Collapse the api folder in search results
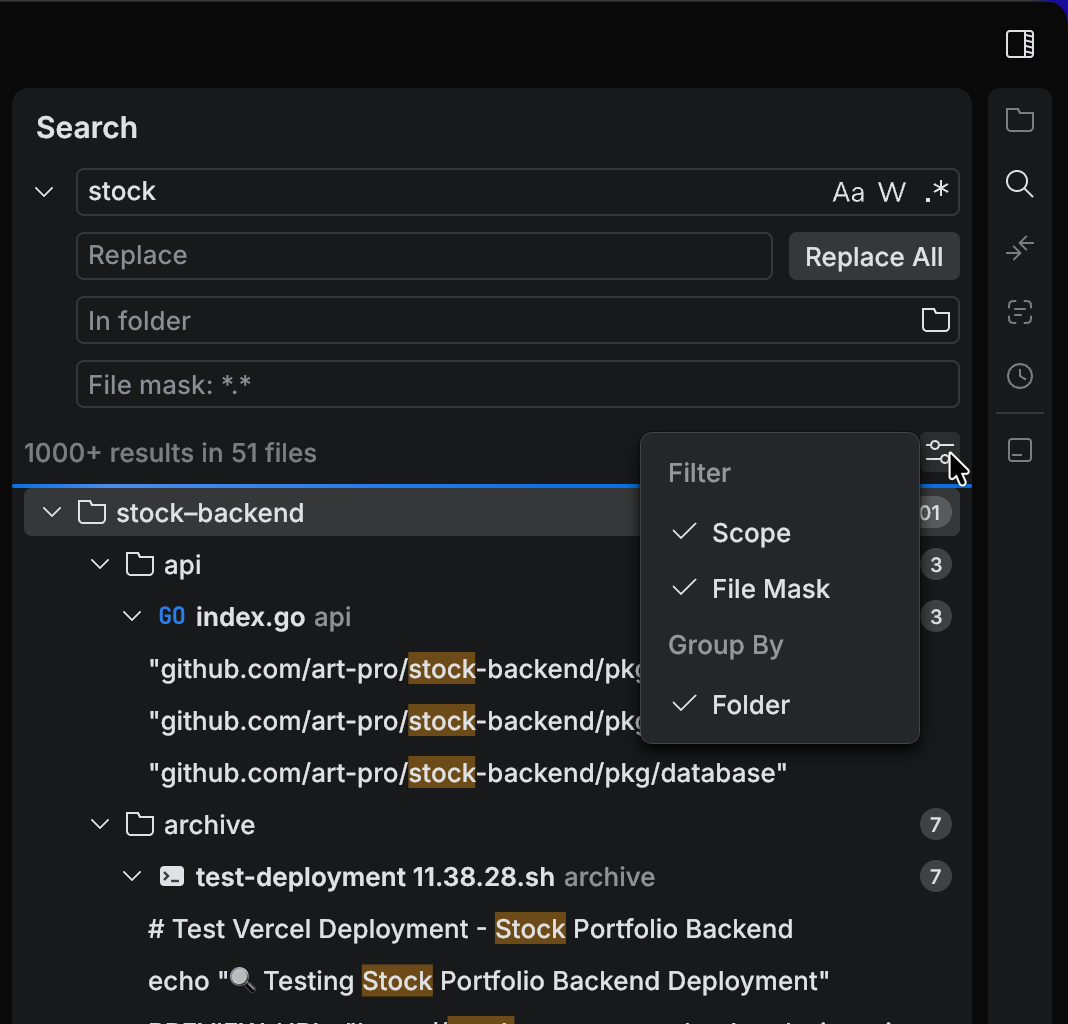Viewport: 1068px width, 1024px height. 99,564
